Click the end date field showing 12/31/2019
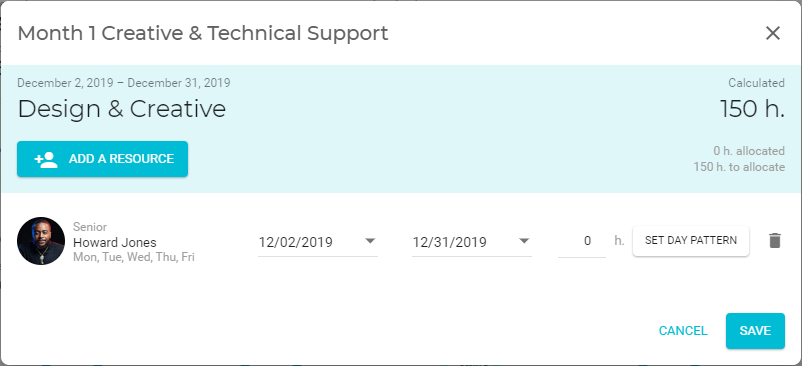The image size is (802, 366). click(472, 241)
